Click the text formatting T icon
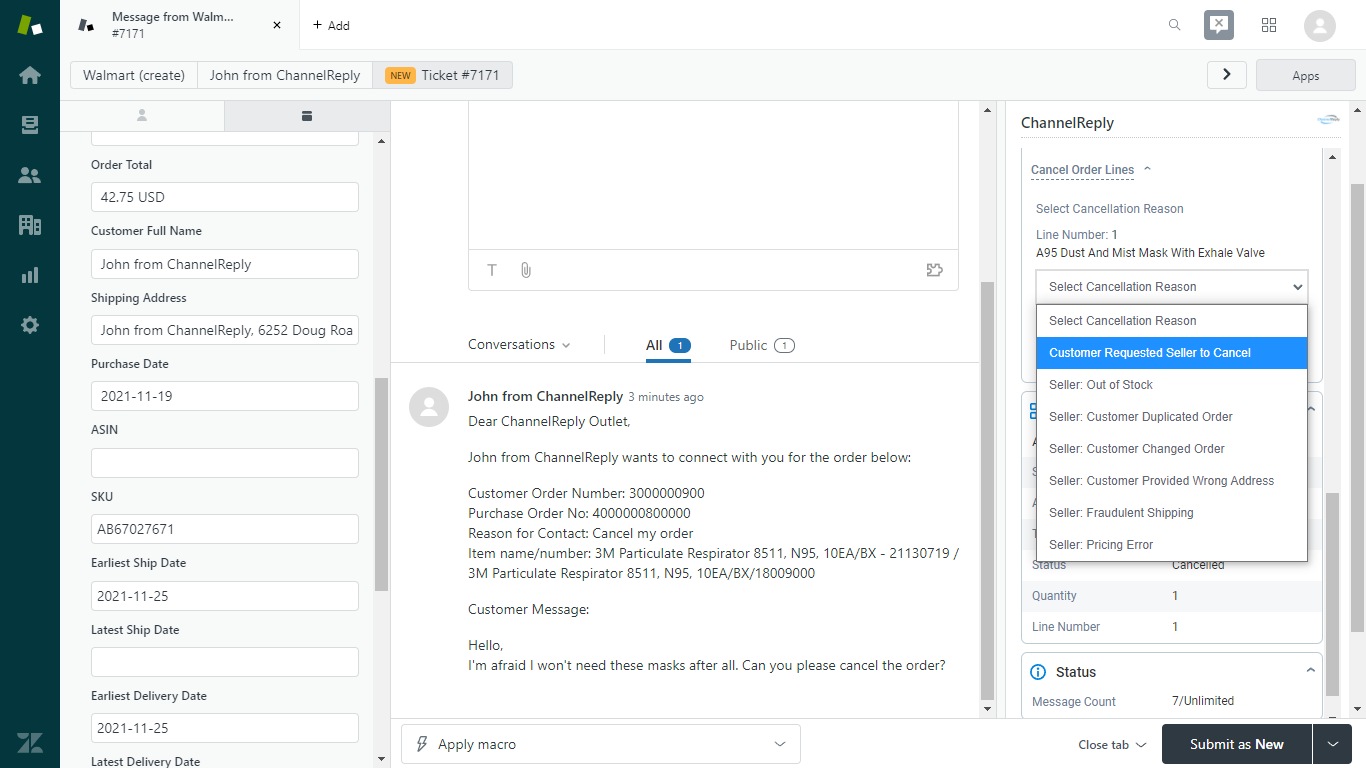Image resolution: width=1366 pixels, height=768 pixels. coord(492,270)
